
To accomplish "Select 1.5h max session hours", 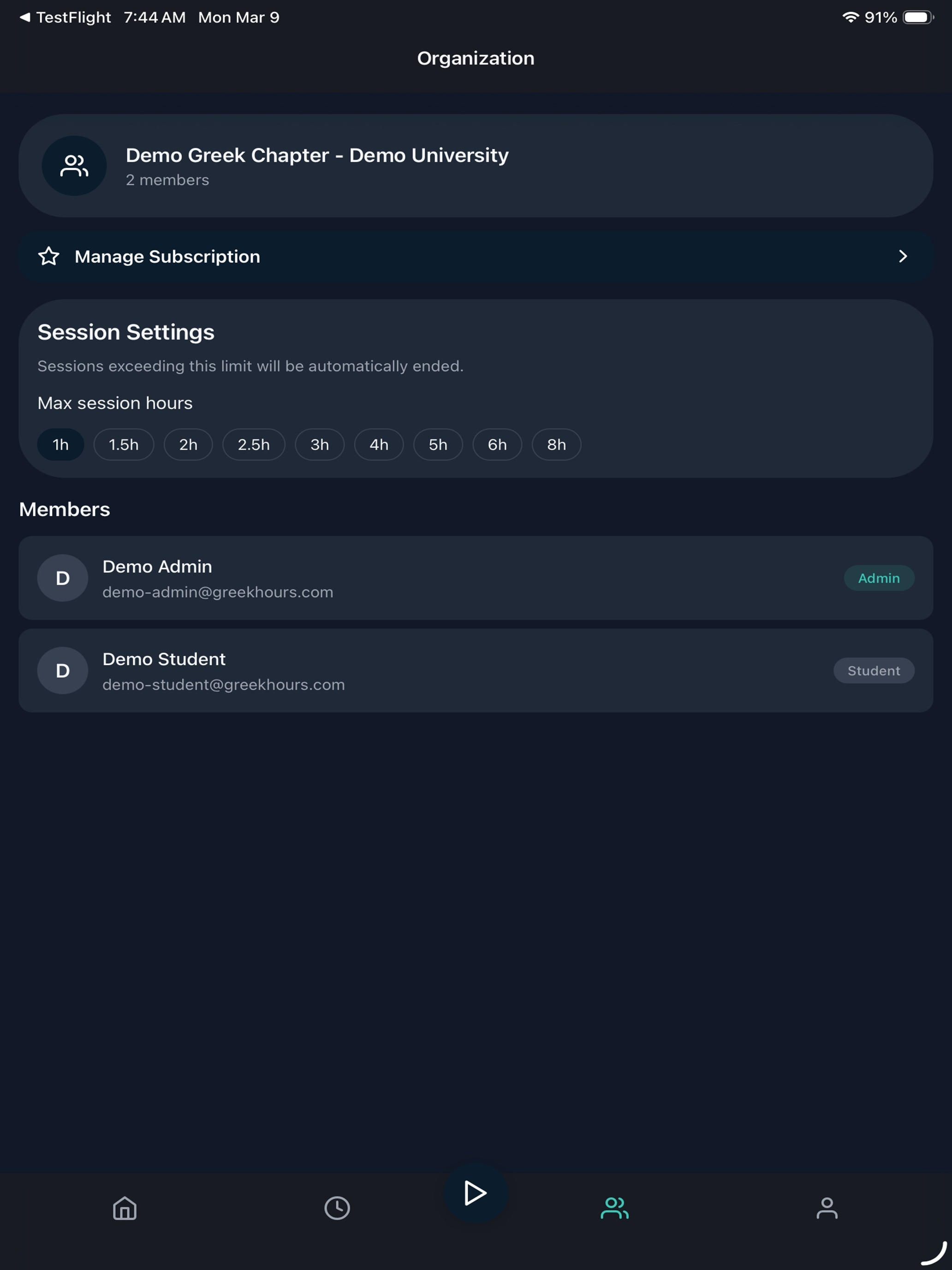I will pos(124,444).
